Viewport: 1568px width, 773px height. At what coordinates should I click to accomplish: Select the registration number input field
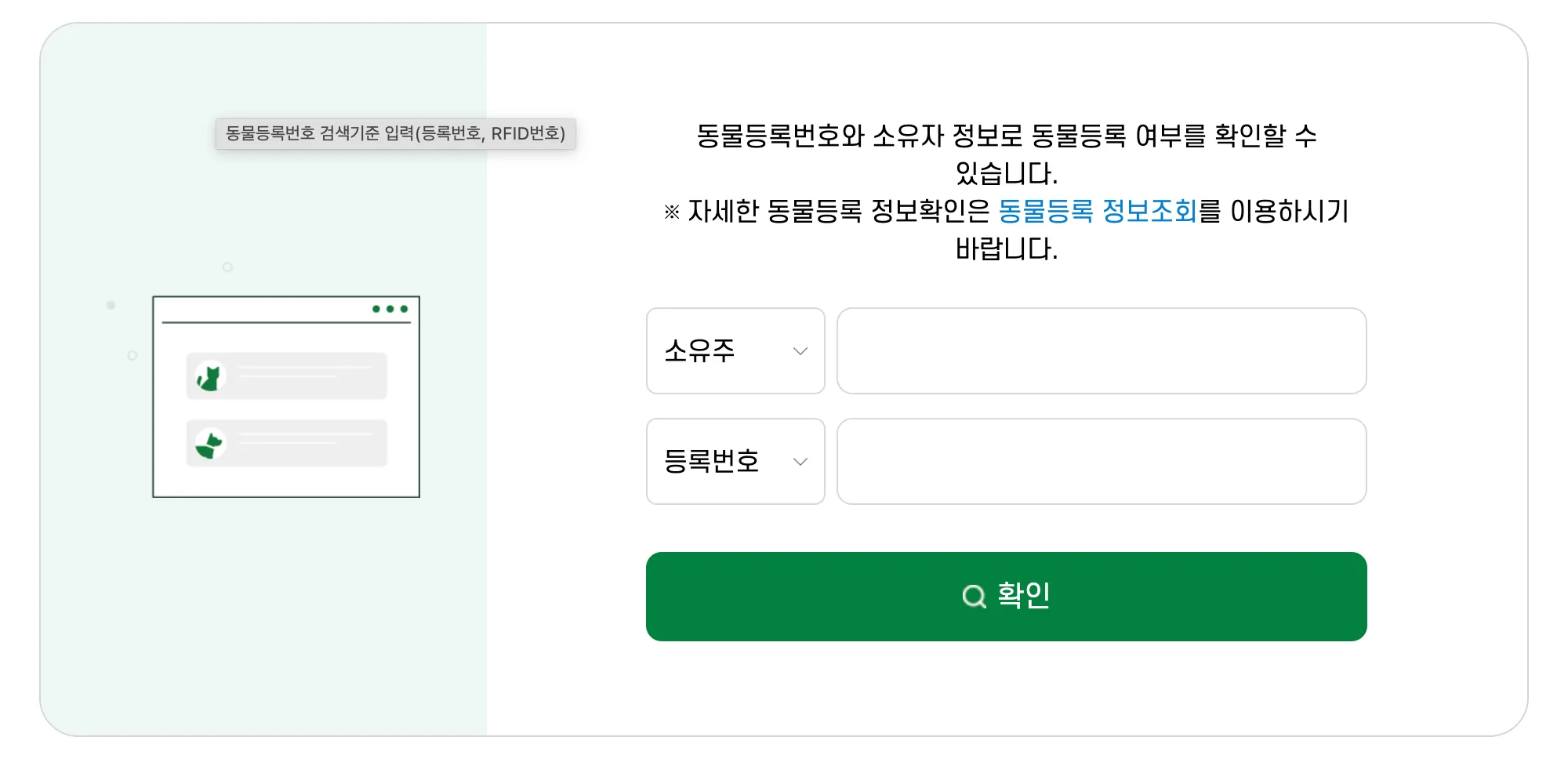pyautogui.click(x=1101, y=462)
